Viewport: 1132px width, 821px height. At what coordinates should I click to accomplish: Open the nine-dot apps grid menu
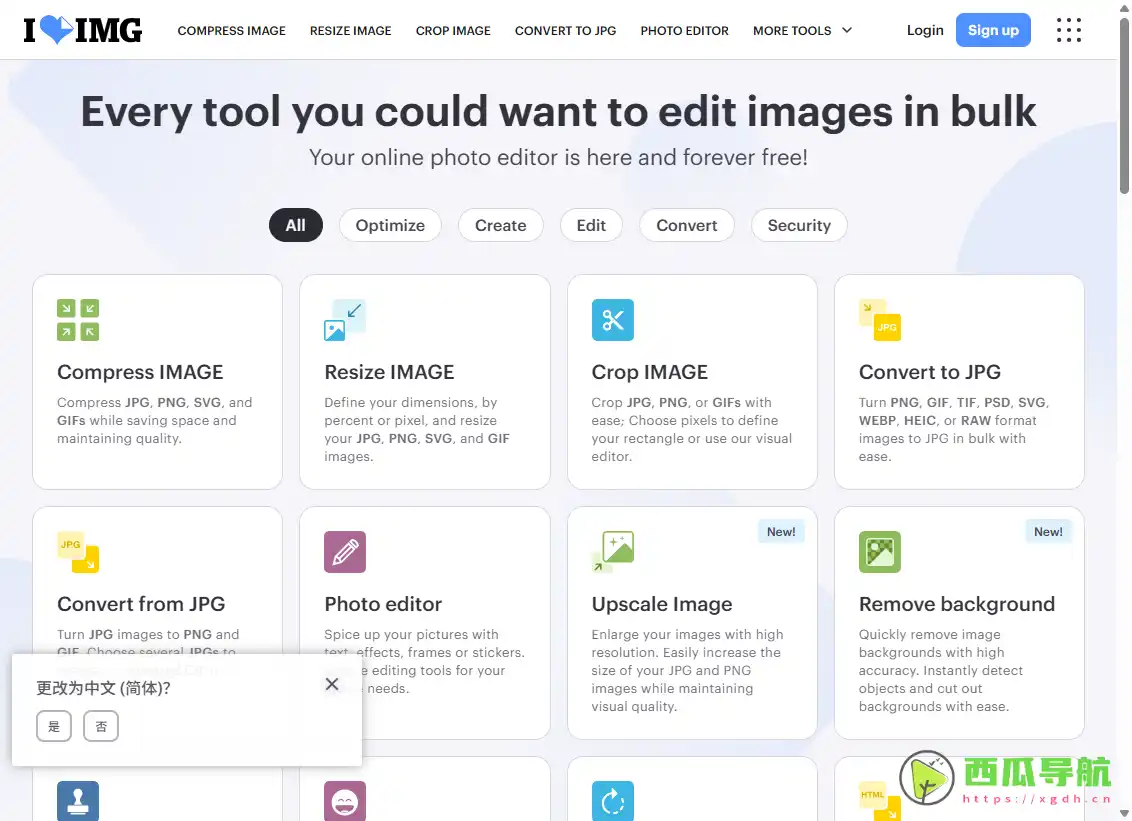1069,30
